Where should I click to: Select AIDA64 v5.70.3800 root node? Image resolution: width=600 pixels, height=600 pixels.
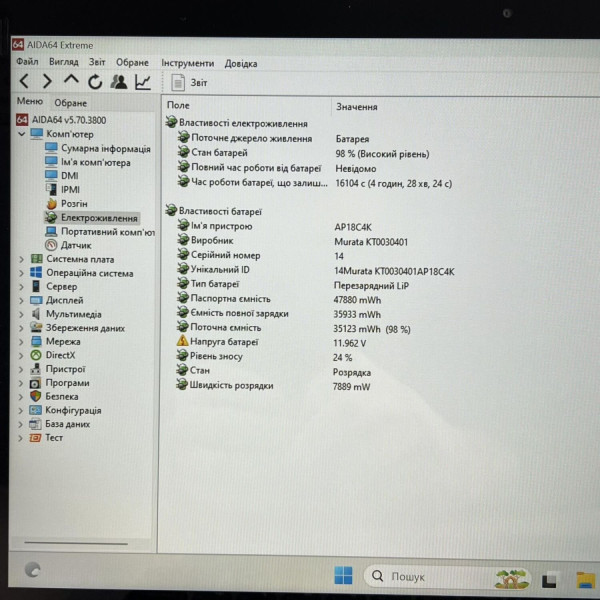[x=61, y=120]
